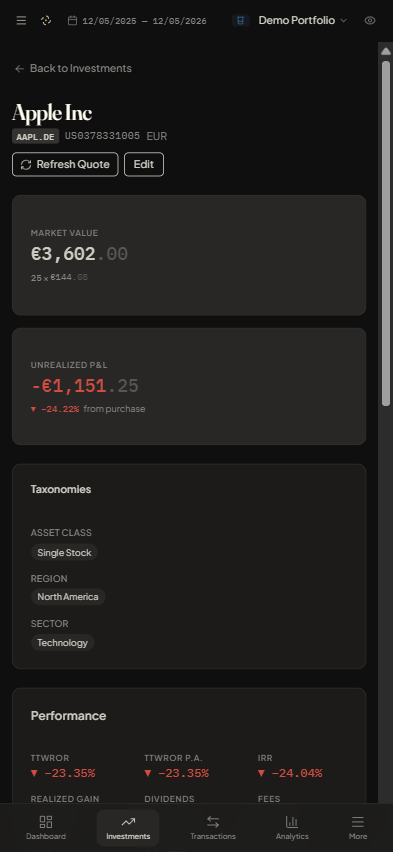The image size is (393, 852).
Task: Open the Transactions tab
Action: 213,828
